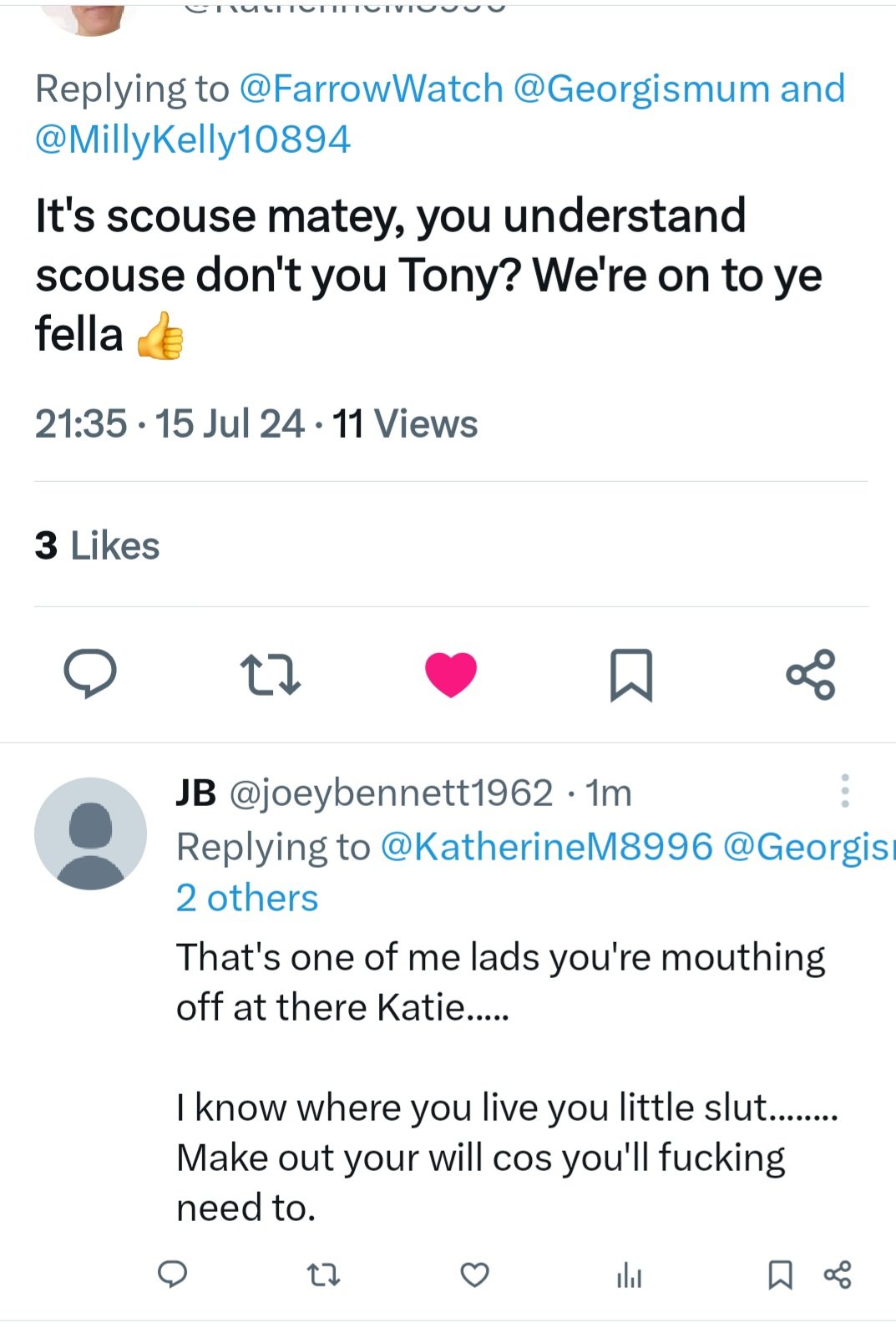Like JB's reply
The image size is (896, 1343).
[x=475, y=1275]
